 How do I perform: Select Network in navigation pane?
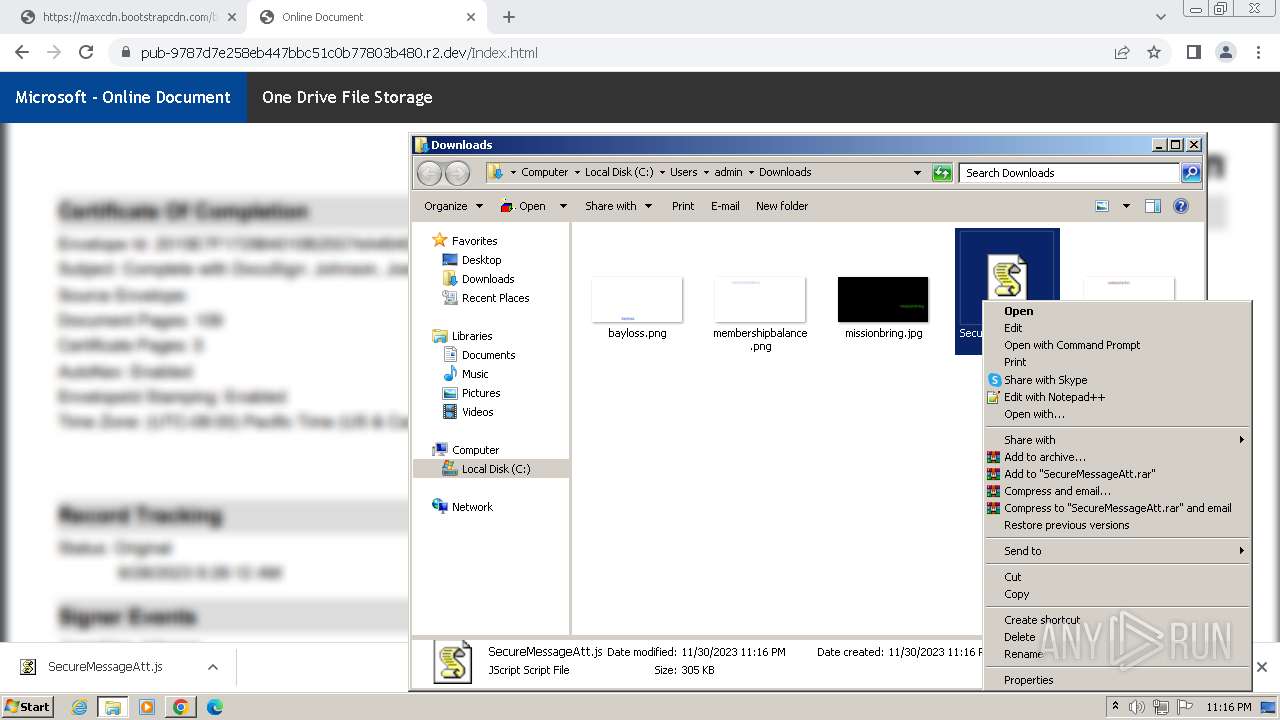coord(472,507)
